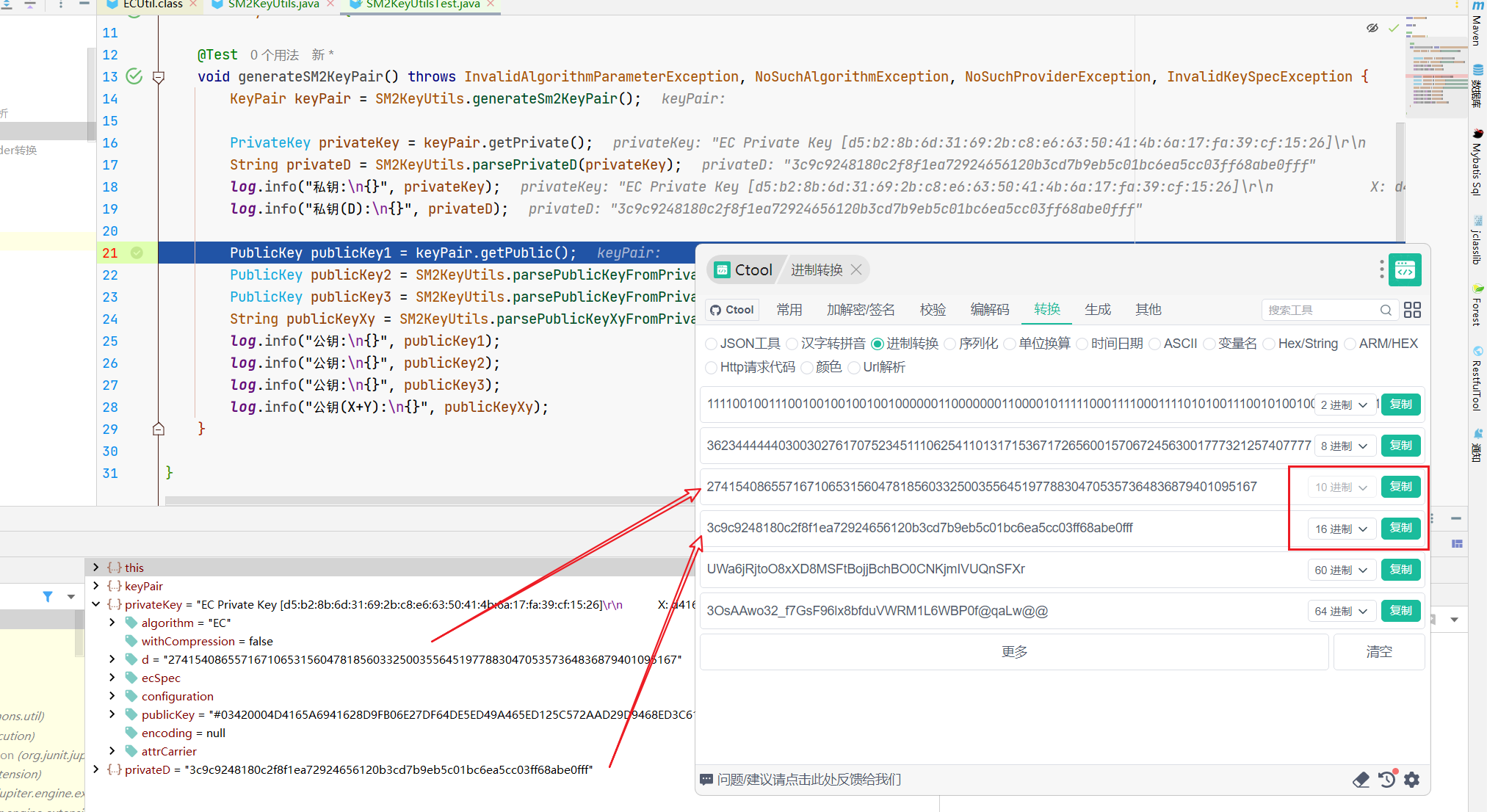Click the editor horizontal scrollbar
The image size is (1487, 812).
(x=430, y=501)
